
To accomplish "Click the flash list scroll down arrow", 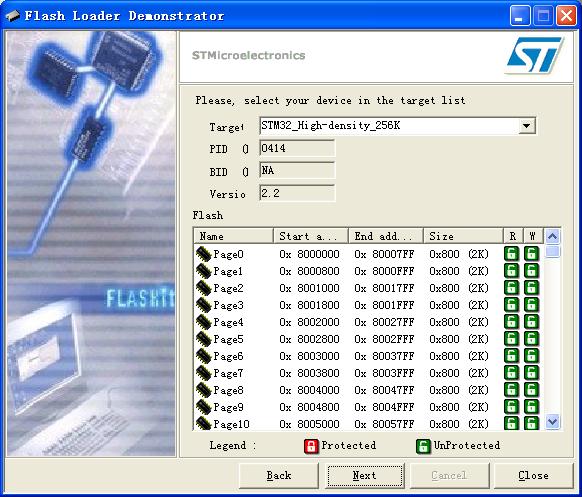I will [x=553, y=422].
